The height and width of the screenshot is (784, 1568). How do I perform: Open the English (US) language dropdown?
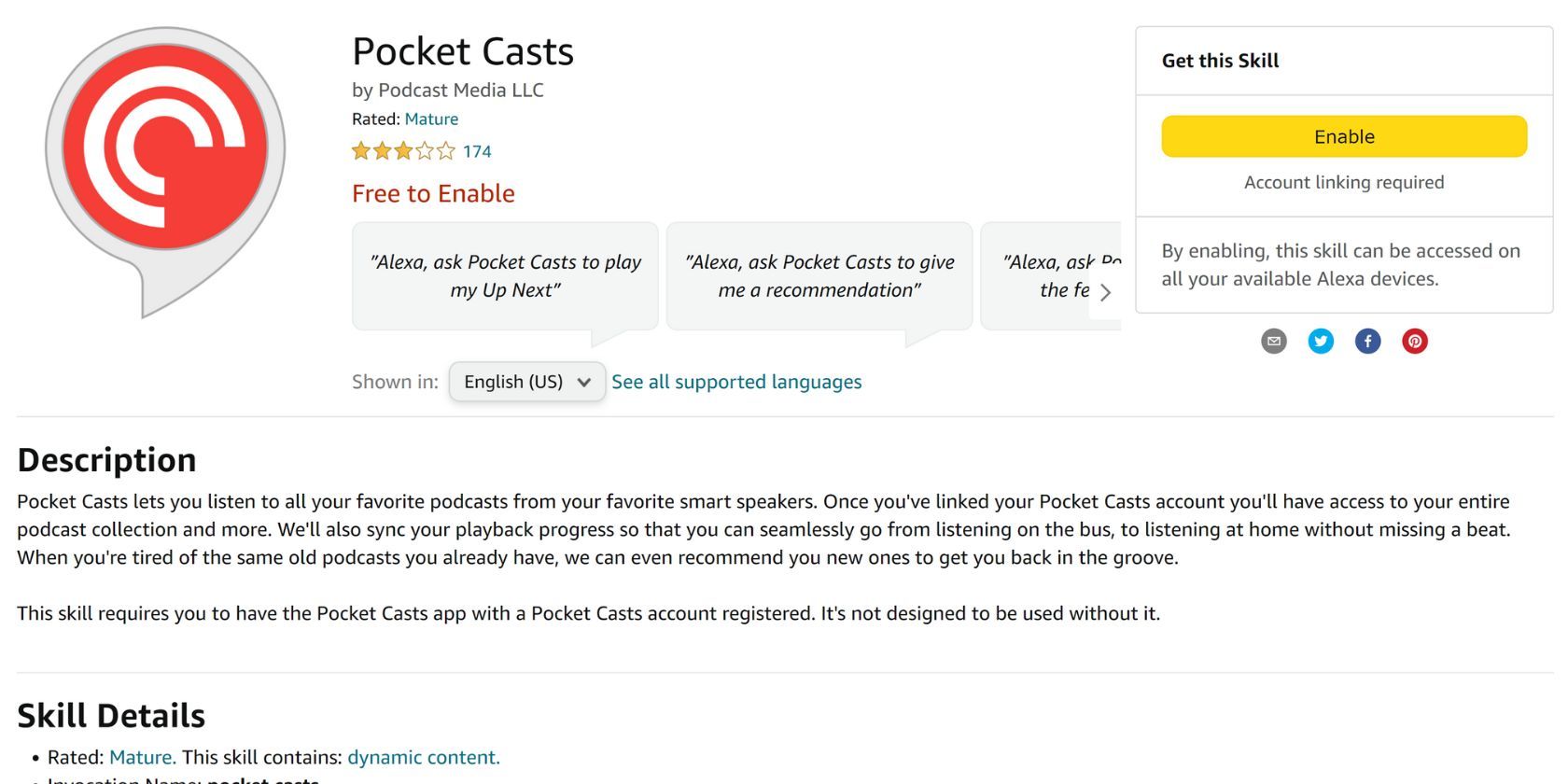pyautogui.click(x=526, y=382)
